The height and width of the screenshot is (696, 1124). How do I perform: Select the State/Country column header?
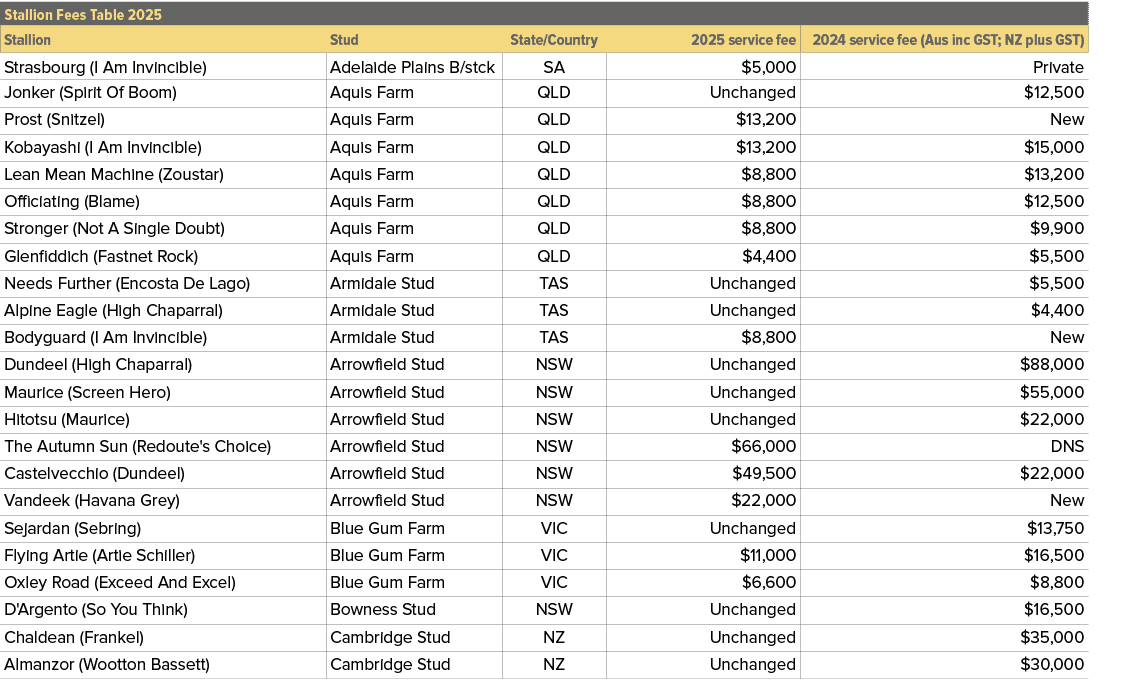click(x=554, y=40)
